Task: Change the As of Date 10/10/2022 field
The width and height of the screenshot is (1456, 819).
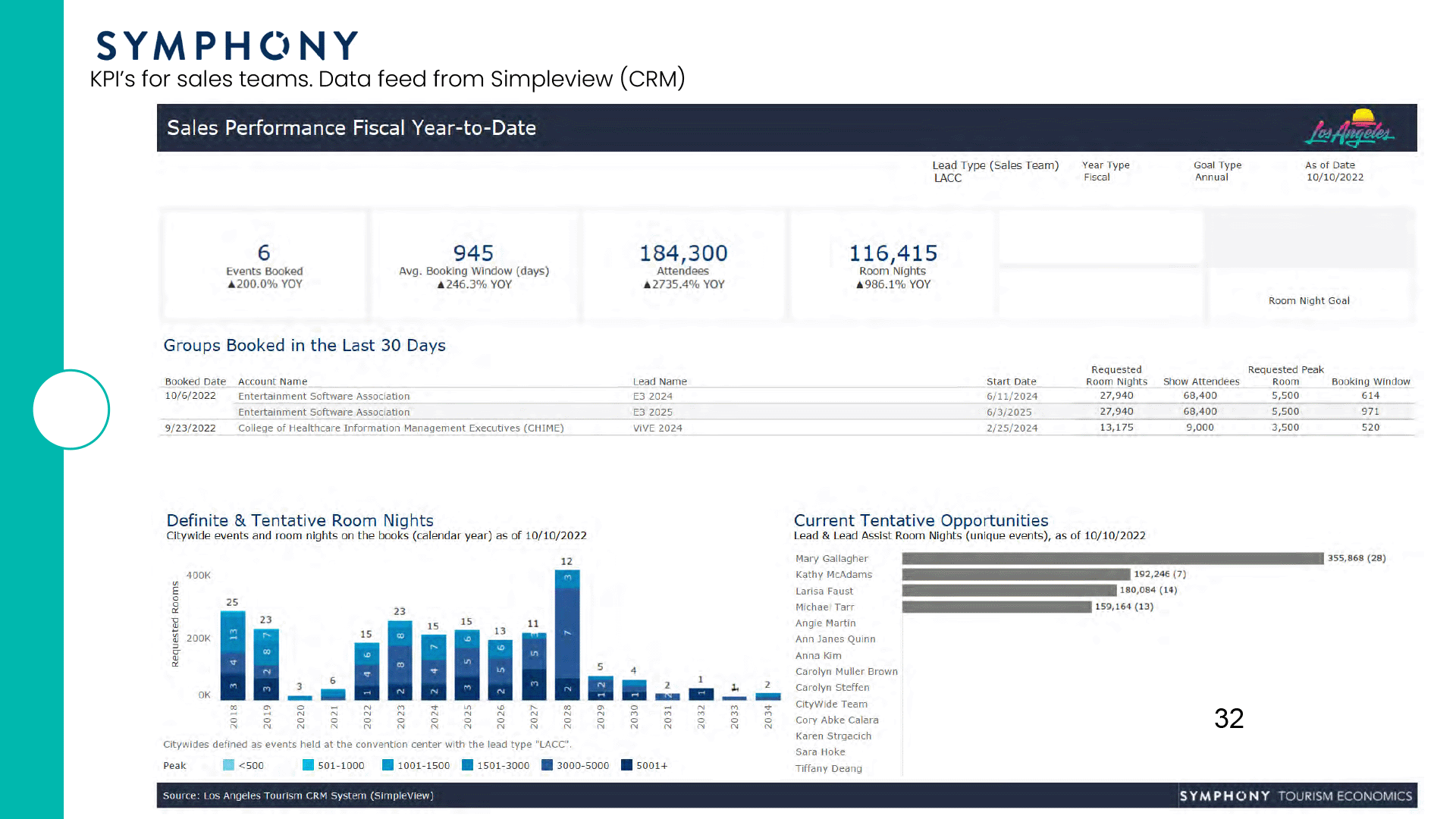Action: click(1335, 177)
